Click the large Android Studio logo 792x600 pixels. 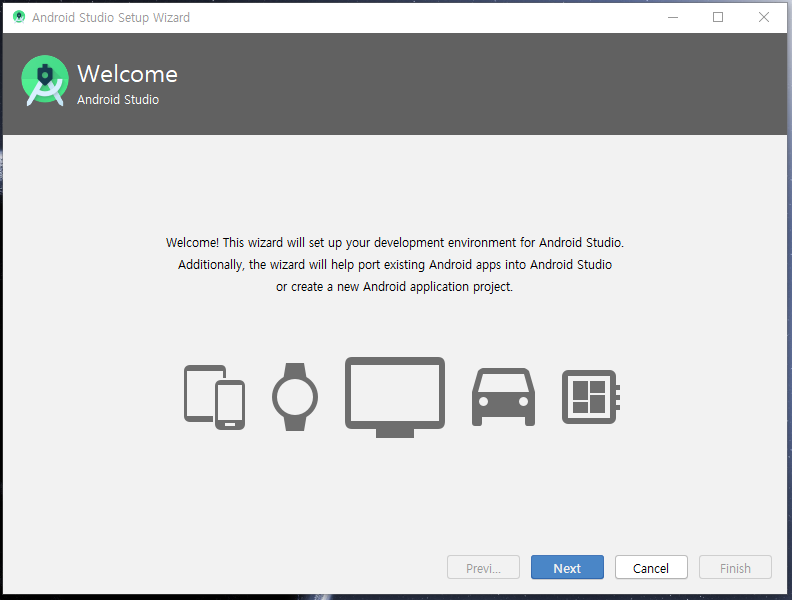coord(45,81)
